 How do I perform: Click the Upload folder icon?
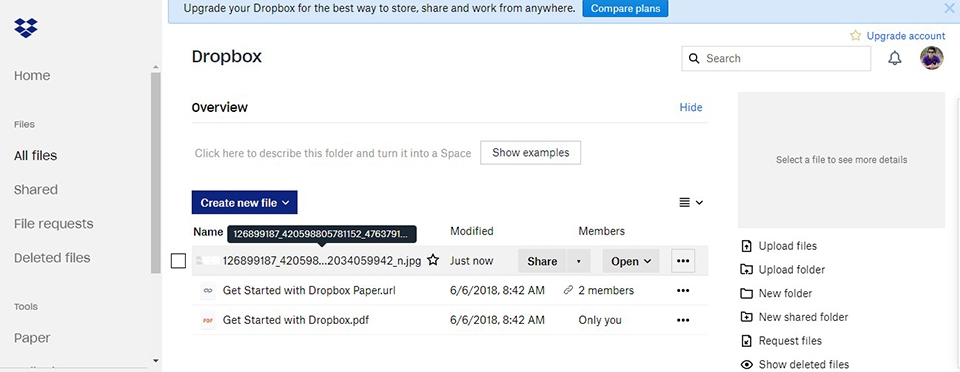(x=746, y=270)
